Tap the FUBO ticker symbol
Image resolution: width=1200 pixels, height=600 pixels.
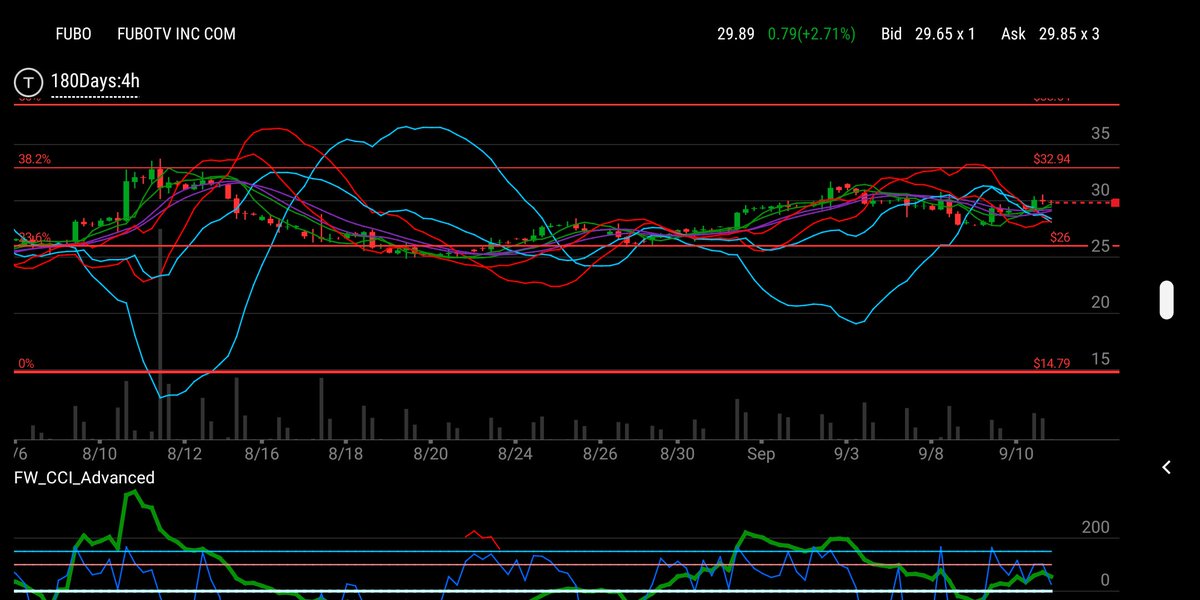[73, 34]
